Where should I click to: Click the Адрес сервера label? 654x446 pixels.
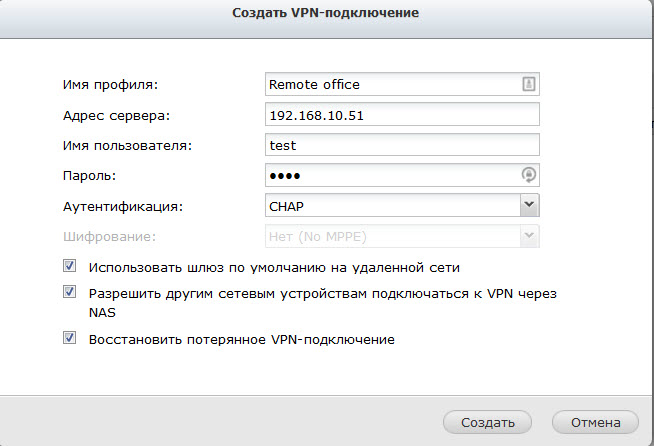pos(116,116)
